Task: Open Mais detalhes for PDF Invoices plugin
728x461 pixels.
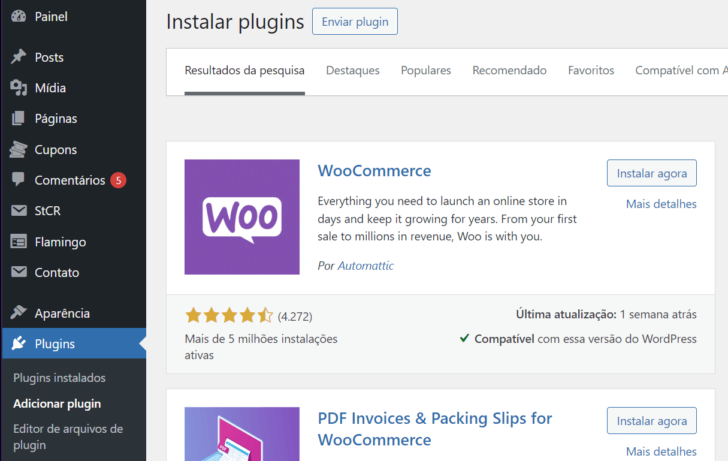Action: click(x=661, y=451)
